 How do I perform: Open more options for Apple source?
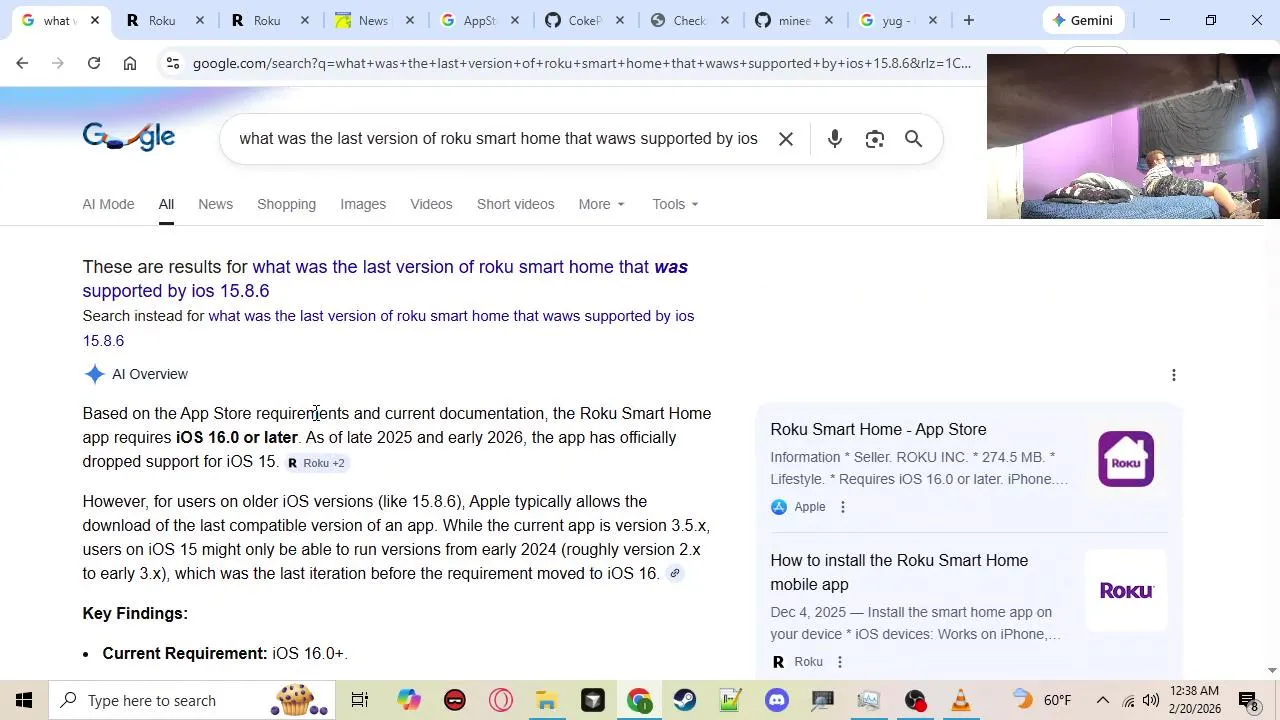[843, 507]
